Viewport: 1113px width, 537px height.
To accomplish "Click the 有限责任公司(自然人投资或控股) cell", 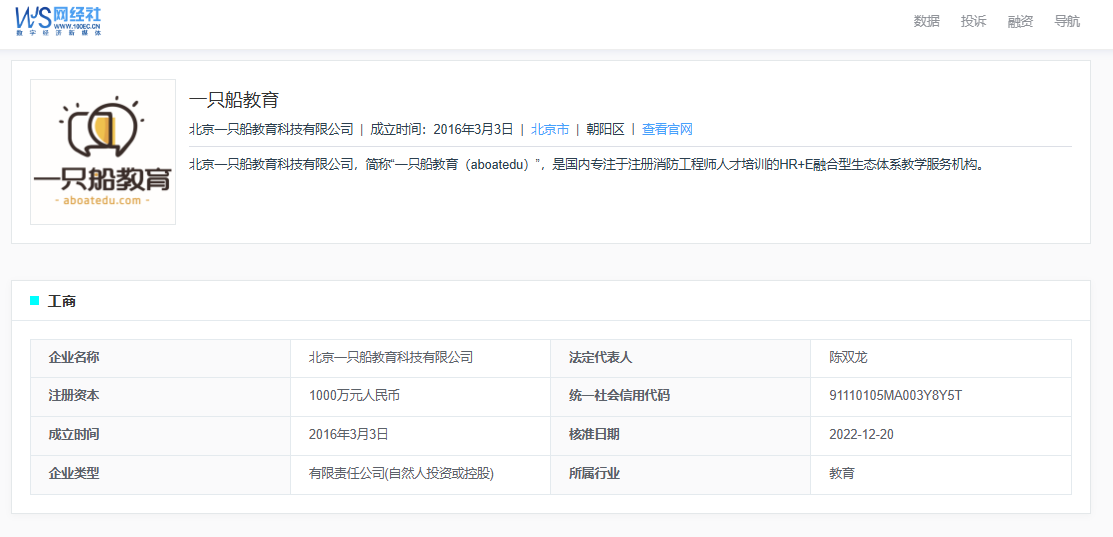I will coord(420,475).
